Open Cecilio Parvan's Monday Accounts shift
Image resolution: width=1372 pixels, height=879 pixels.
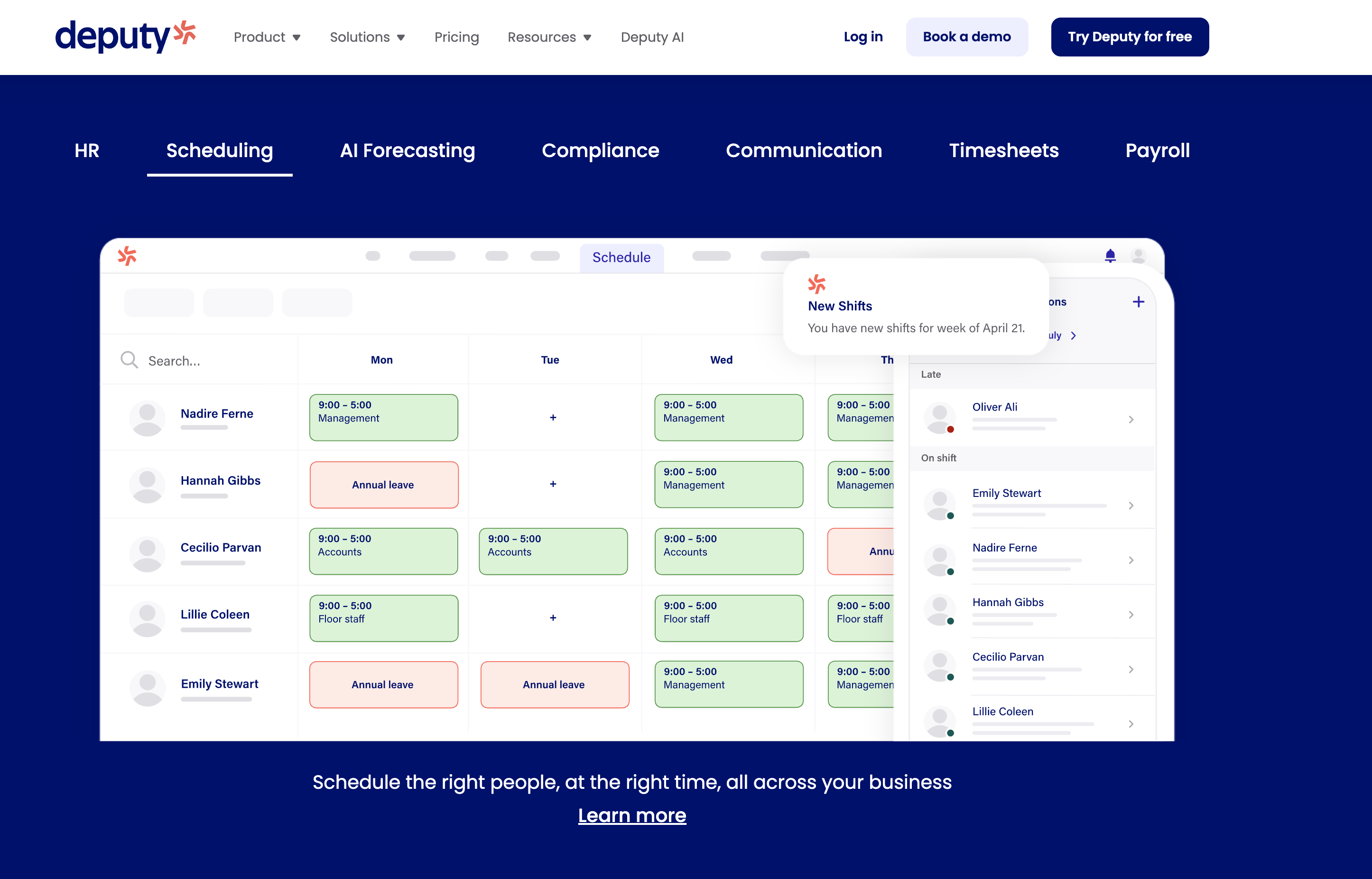(x=383, y=552)
